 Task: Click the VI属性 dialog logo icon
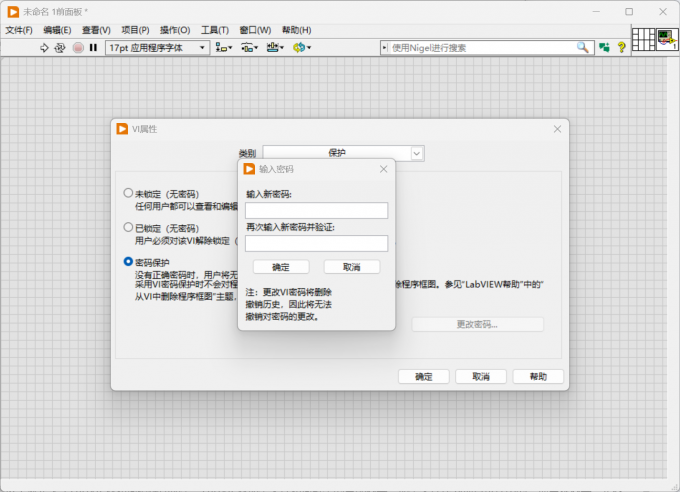tap(122, 129)
